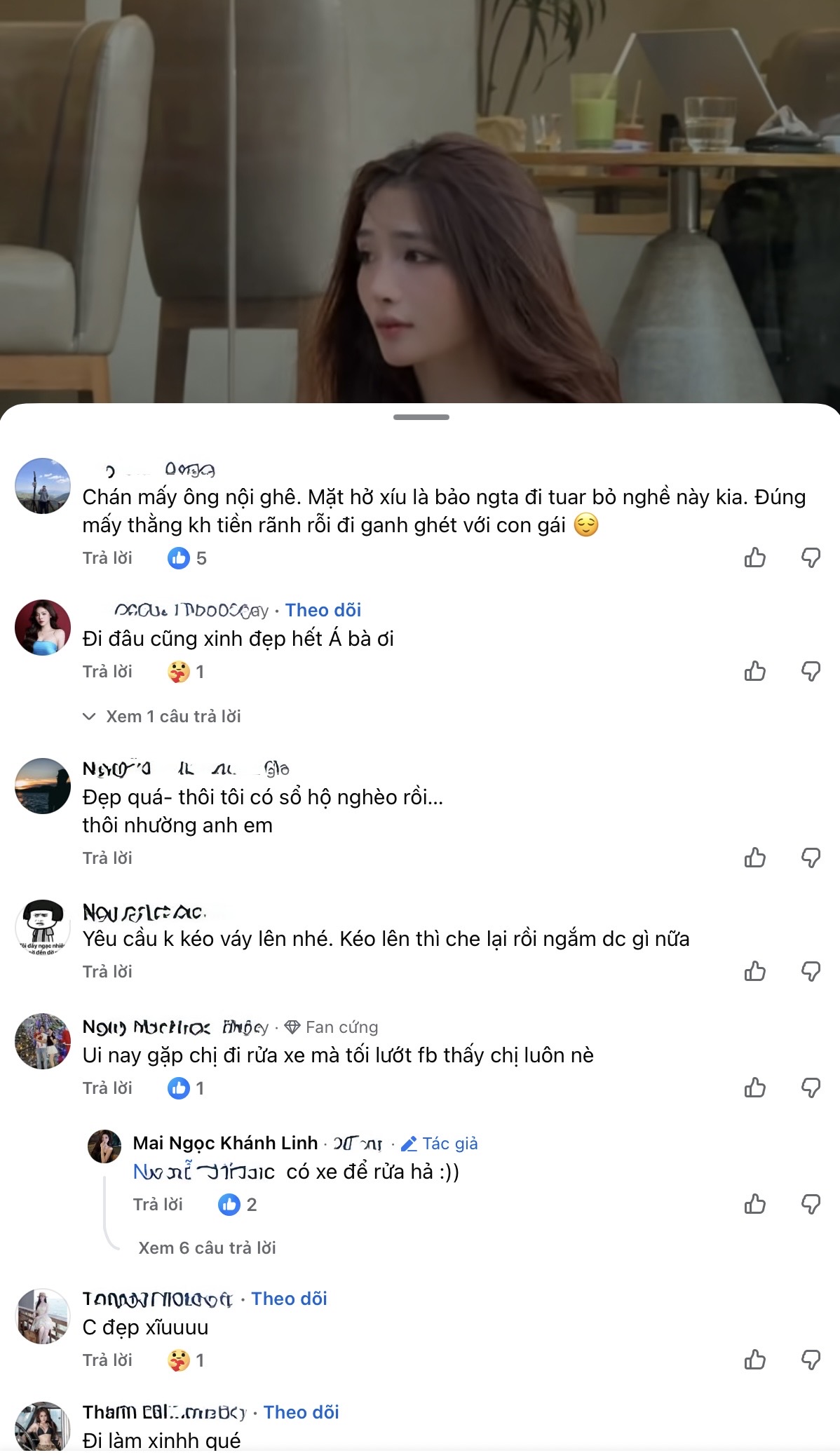840x1455 pixels.
Task: Like the comment "Đi đâu cũng xinh đẹp hết Á bà ơi"
Action: tap(756, 672)
